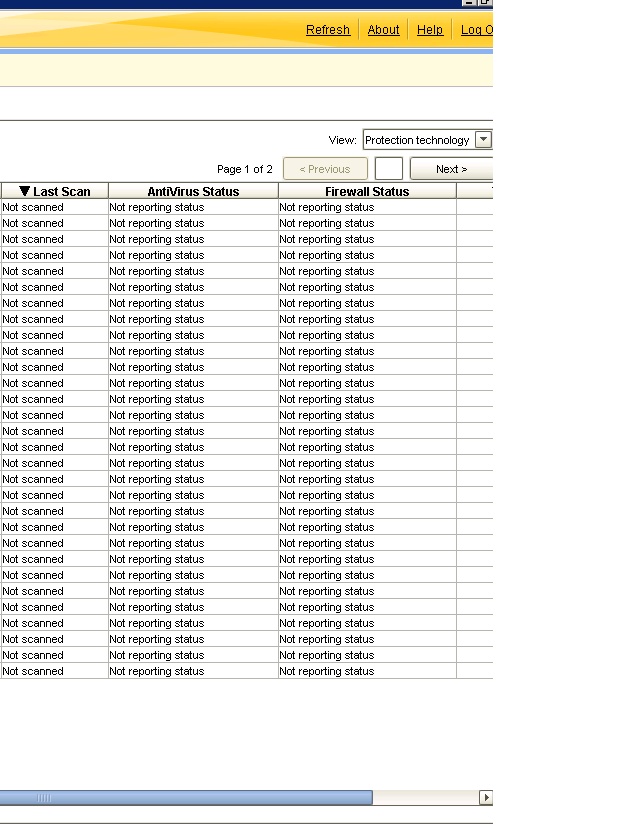Focus the page number input box

pyautogui.click(x=389, y=169)
